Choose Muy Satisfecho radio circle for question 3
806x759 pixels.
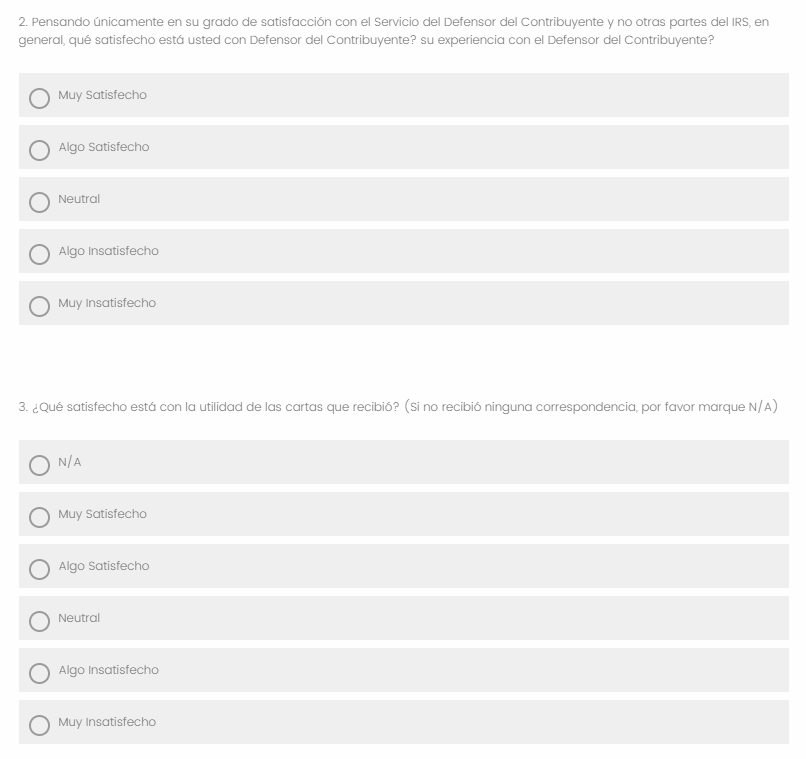point(39,517)
